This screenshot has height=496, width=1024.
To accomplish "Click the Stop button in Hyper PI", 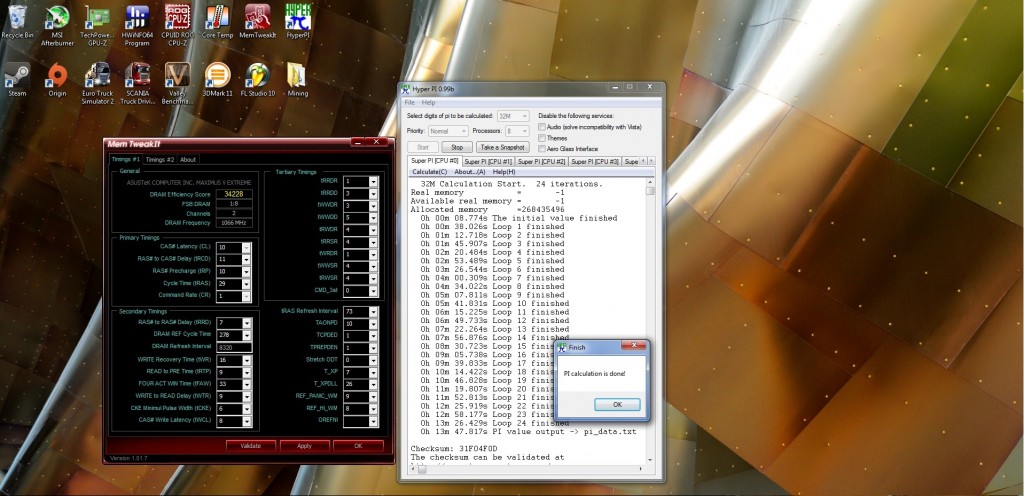I will point(456,147).
